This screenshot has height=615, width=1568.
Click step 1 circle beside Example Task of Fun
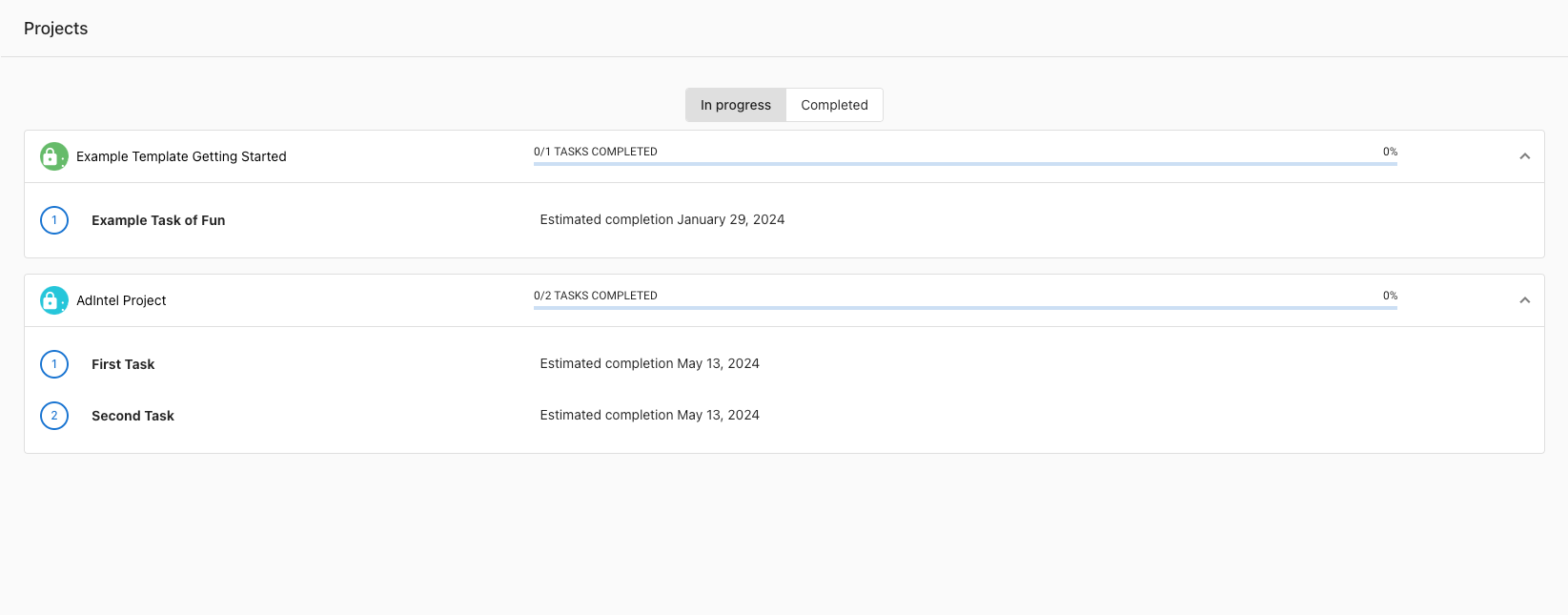coord(54,220)
